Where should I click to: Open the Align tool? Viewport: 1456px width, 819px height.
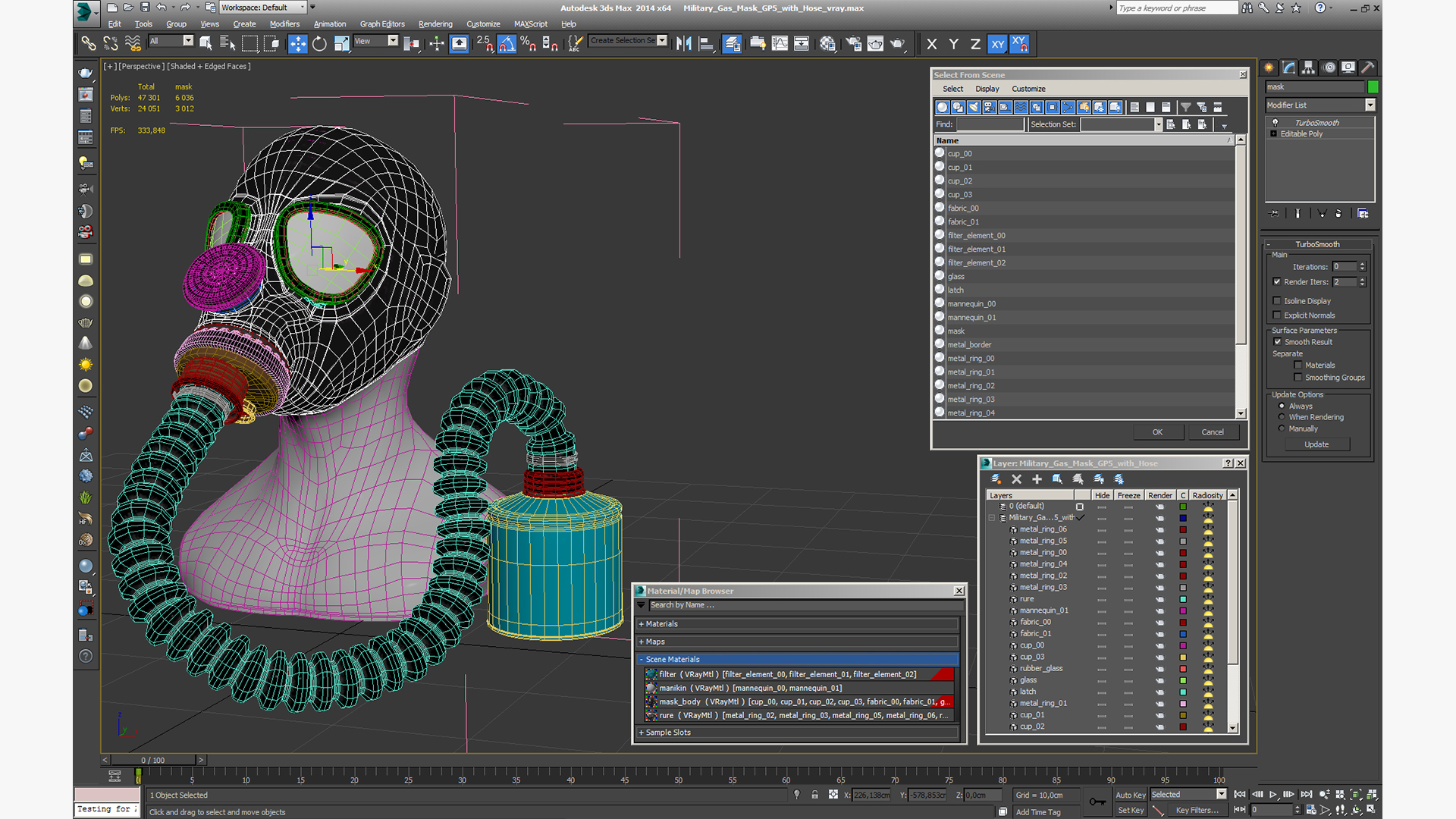click(706, 43)
